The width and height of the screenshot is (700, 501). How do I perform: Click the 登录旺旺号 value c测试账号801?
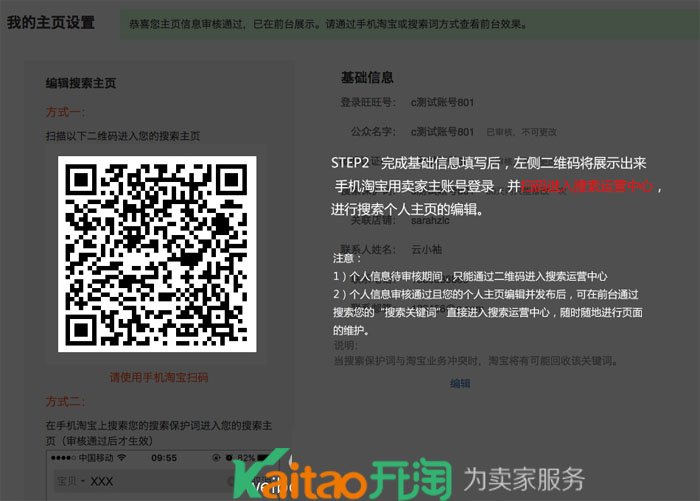tap(442, 102)
